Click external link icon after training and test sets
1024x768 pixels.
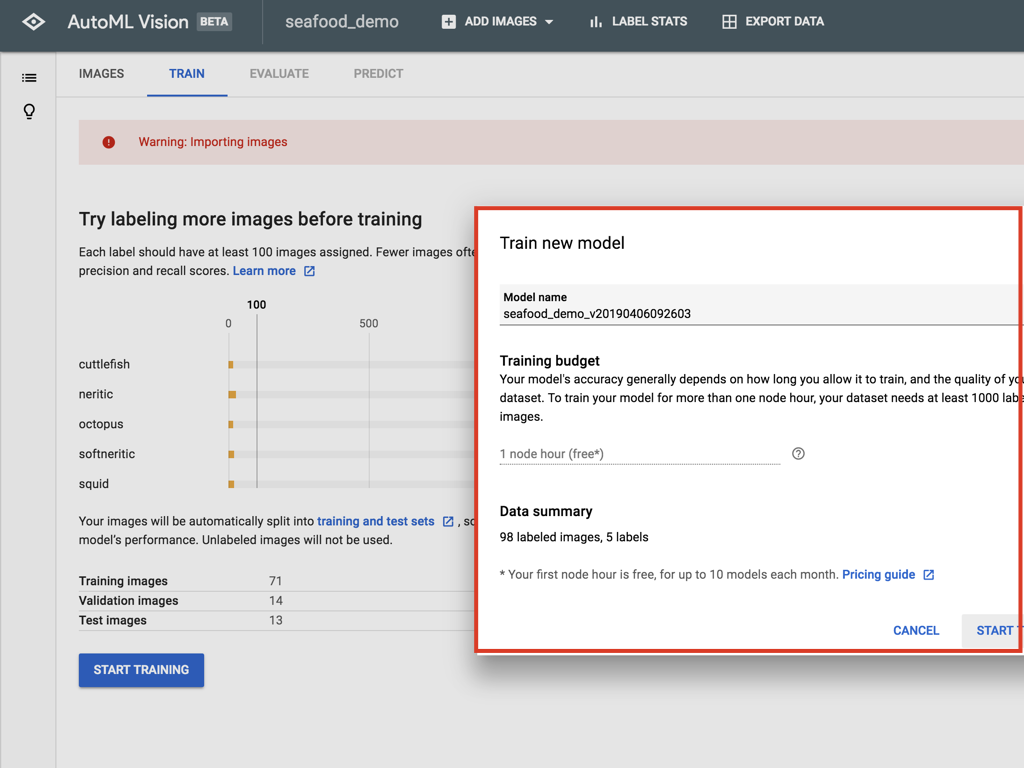[x=448, y=521]
